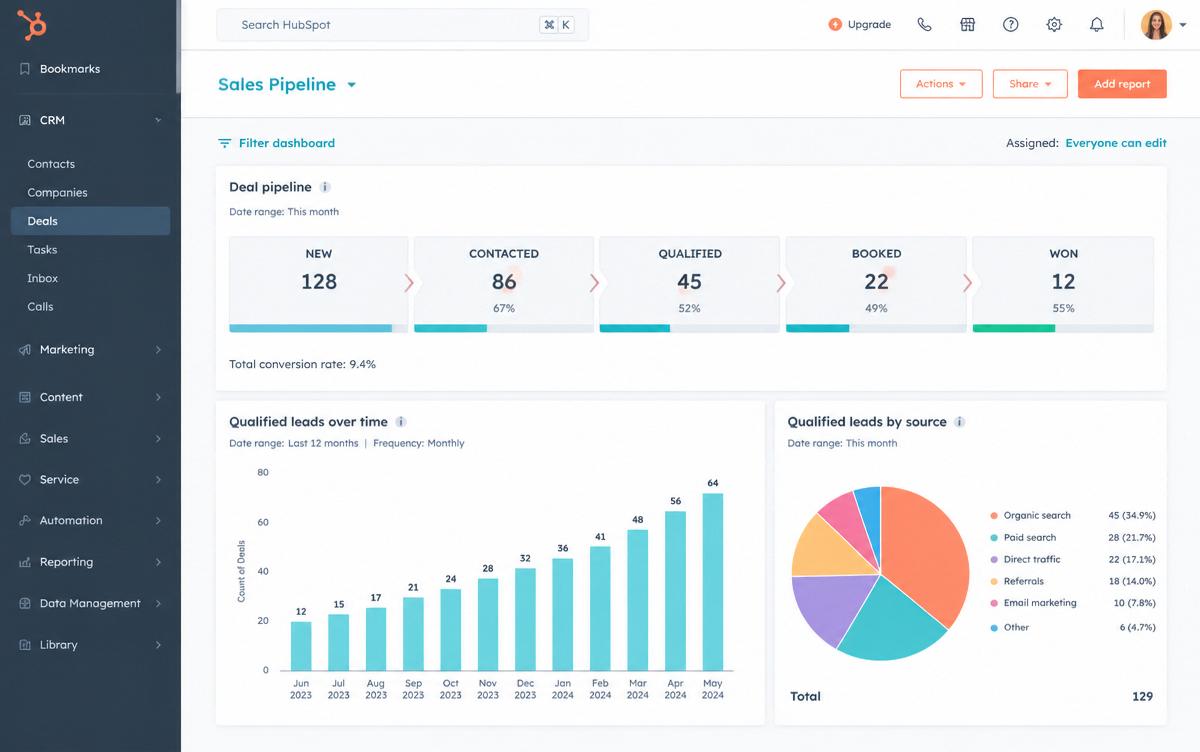
Task: Click the Marketing megaphone icon
Action: click(25, 350)
